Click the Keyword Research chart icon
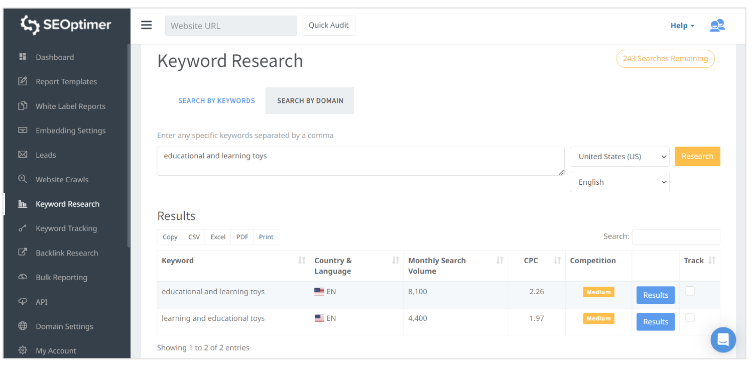 pyautogui.click(x=23, y=204)
